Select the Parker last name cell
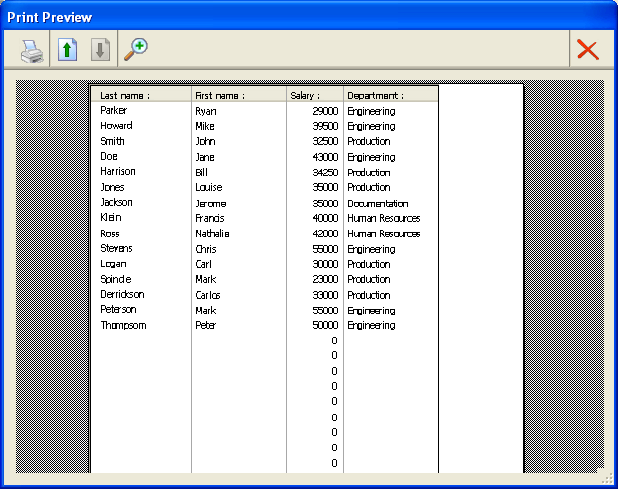Screen dimensions: 618x489 114,111
